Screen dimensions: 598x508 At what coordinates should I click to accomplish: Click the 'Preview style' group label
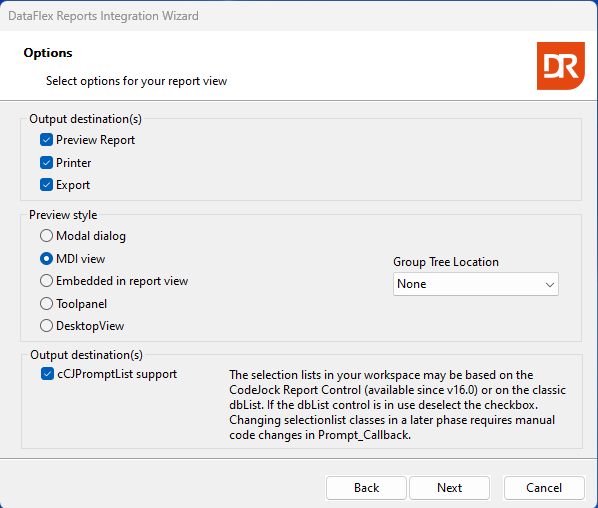(x=63, y=215)
